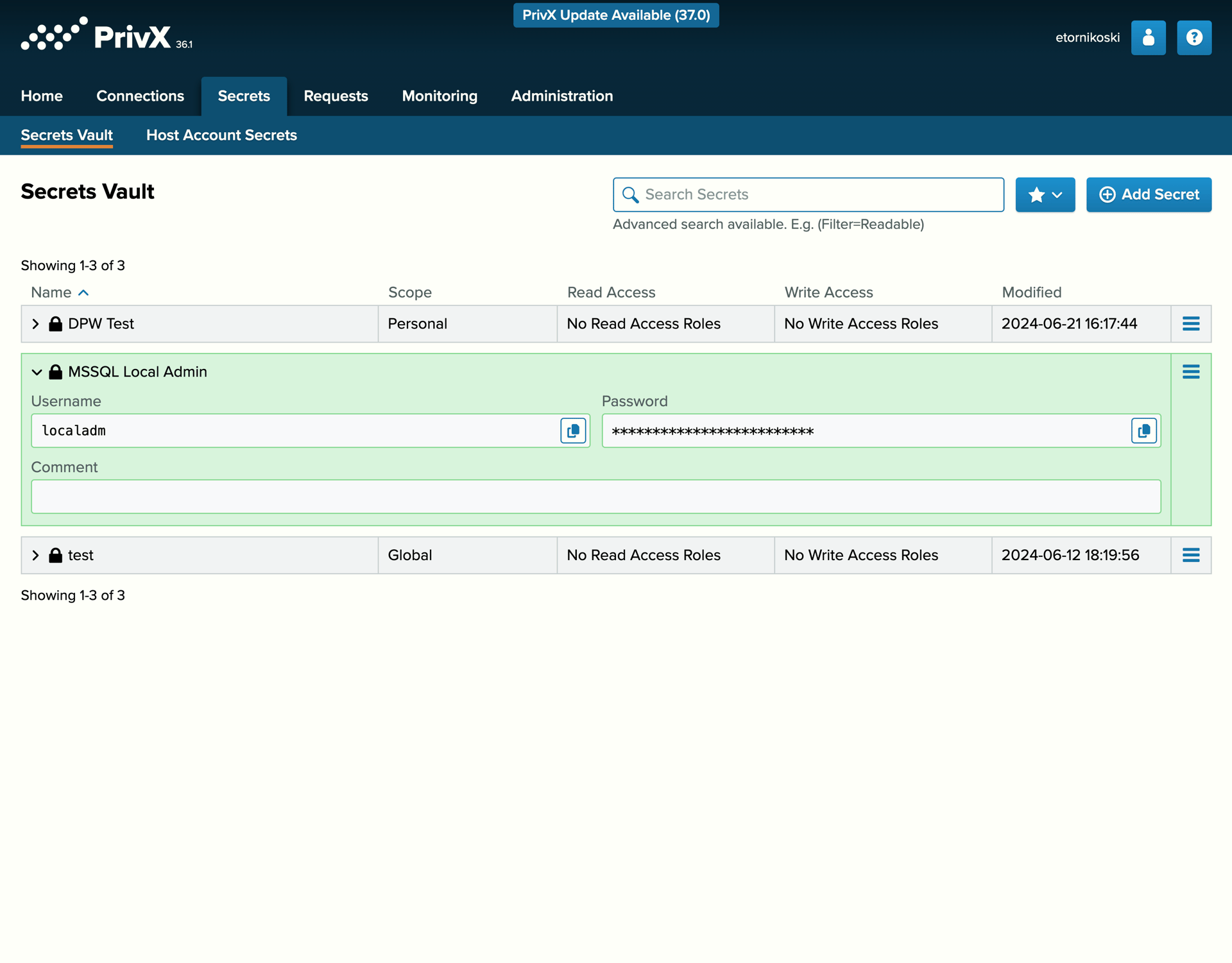Open the favorites dropdown arrow

[1056, 194]
